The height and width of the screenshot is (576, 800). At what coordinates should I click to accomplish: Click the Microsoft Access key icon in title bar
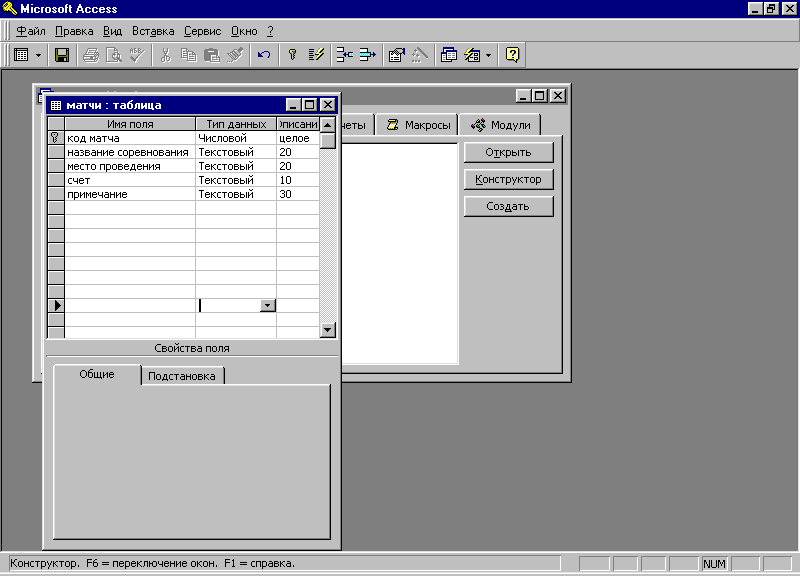click(10, 8)
